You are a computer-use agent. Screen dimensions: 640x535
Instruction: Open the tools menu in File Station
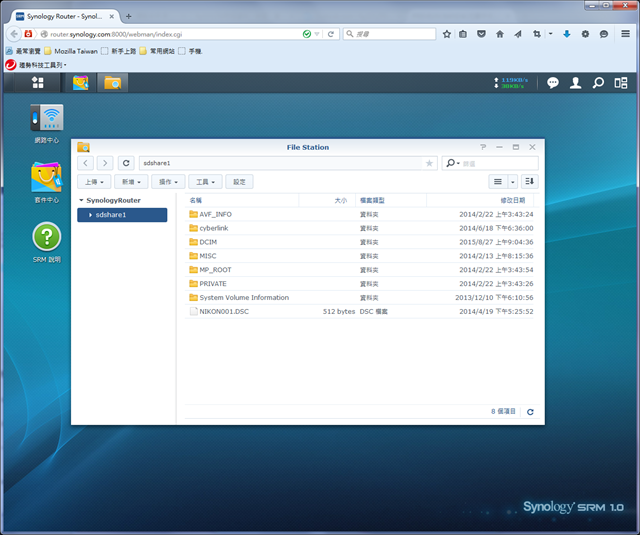[205, 182]
